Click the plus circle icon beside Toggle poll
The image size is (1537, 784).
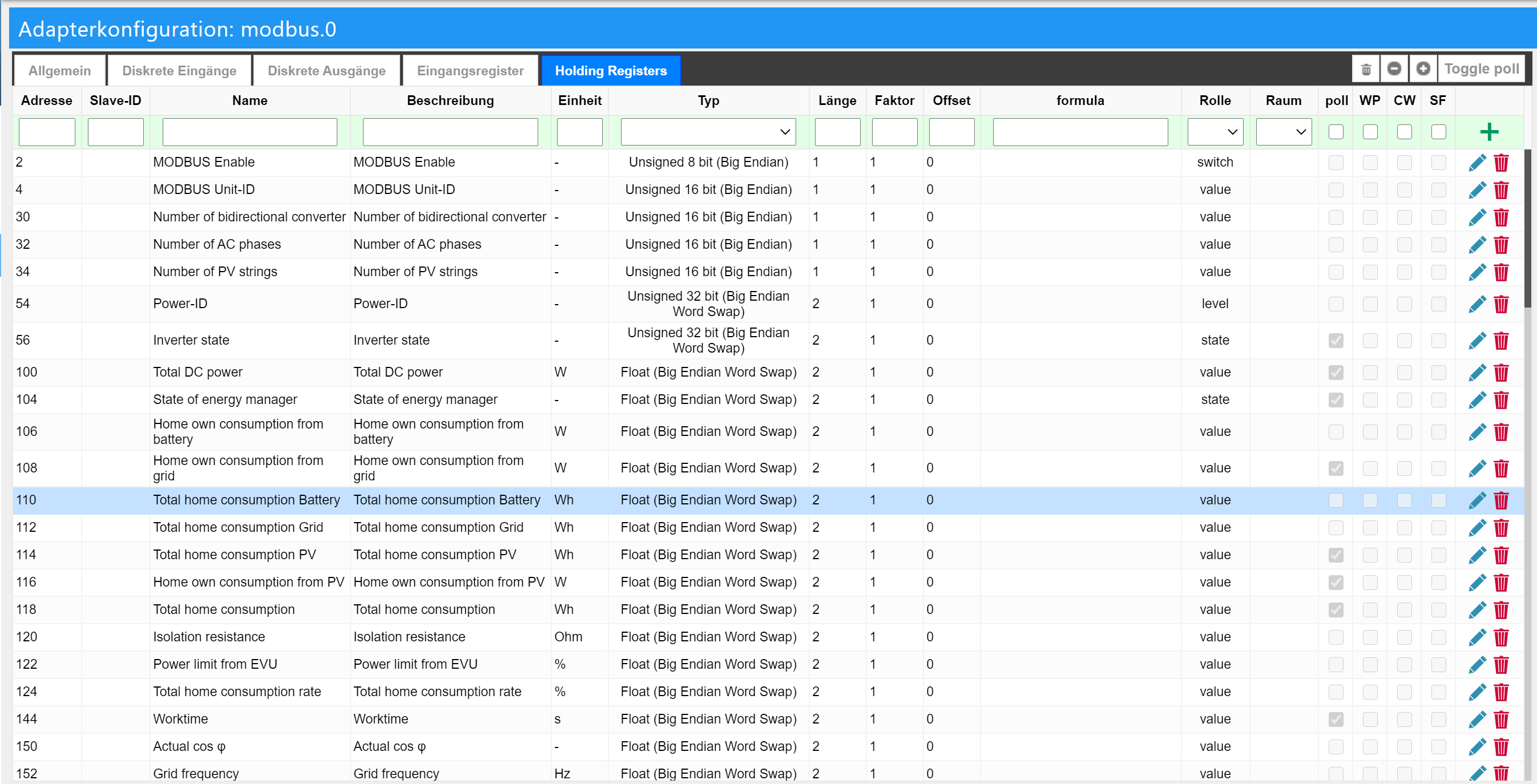1423,69
